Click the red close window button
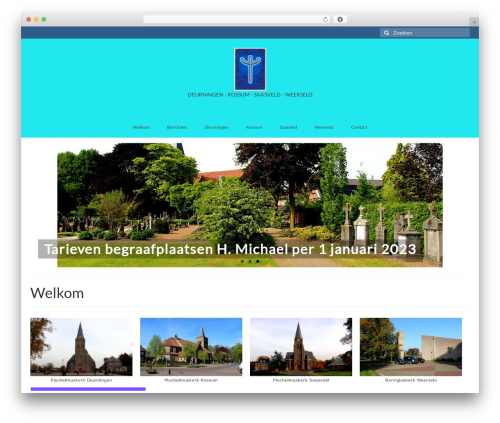This screenshot has width=500, height=423. [29, 19]
